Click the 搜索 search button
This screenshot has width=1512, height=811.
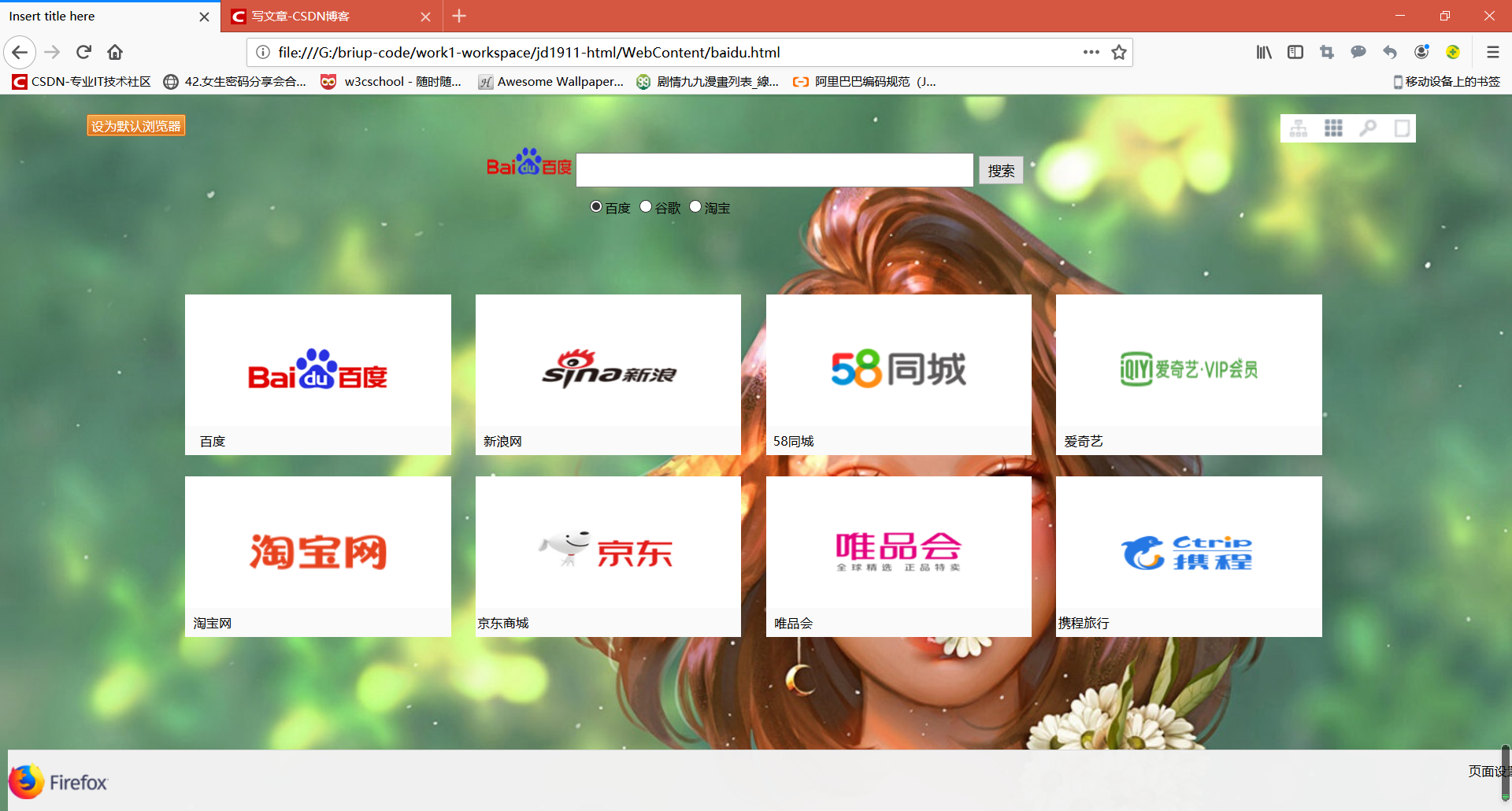[x=1001, y=169]
